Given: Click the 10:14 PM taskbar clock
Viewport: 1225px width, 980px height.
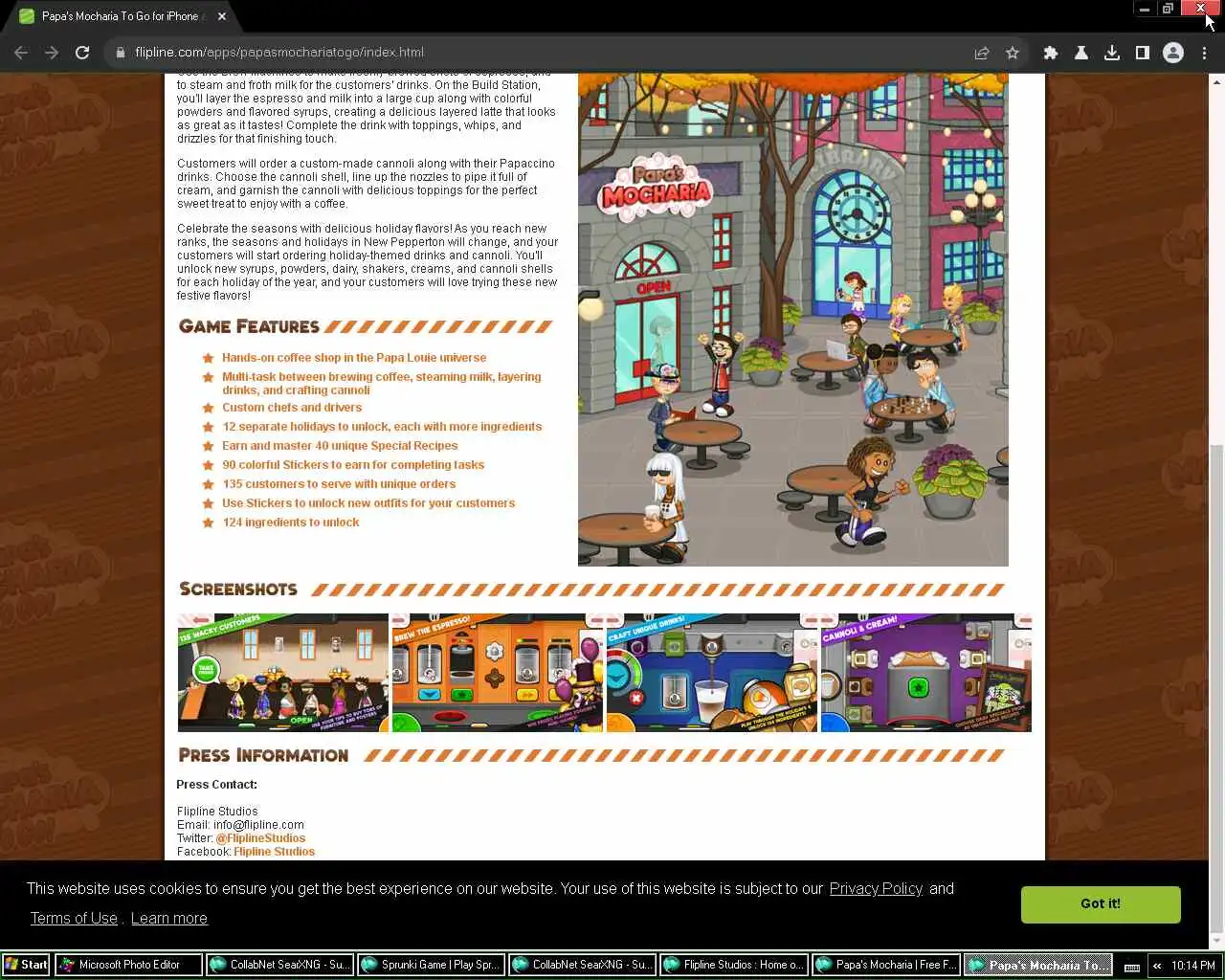Looking at the screenshot, I should 1193,966.
